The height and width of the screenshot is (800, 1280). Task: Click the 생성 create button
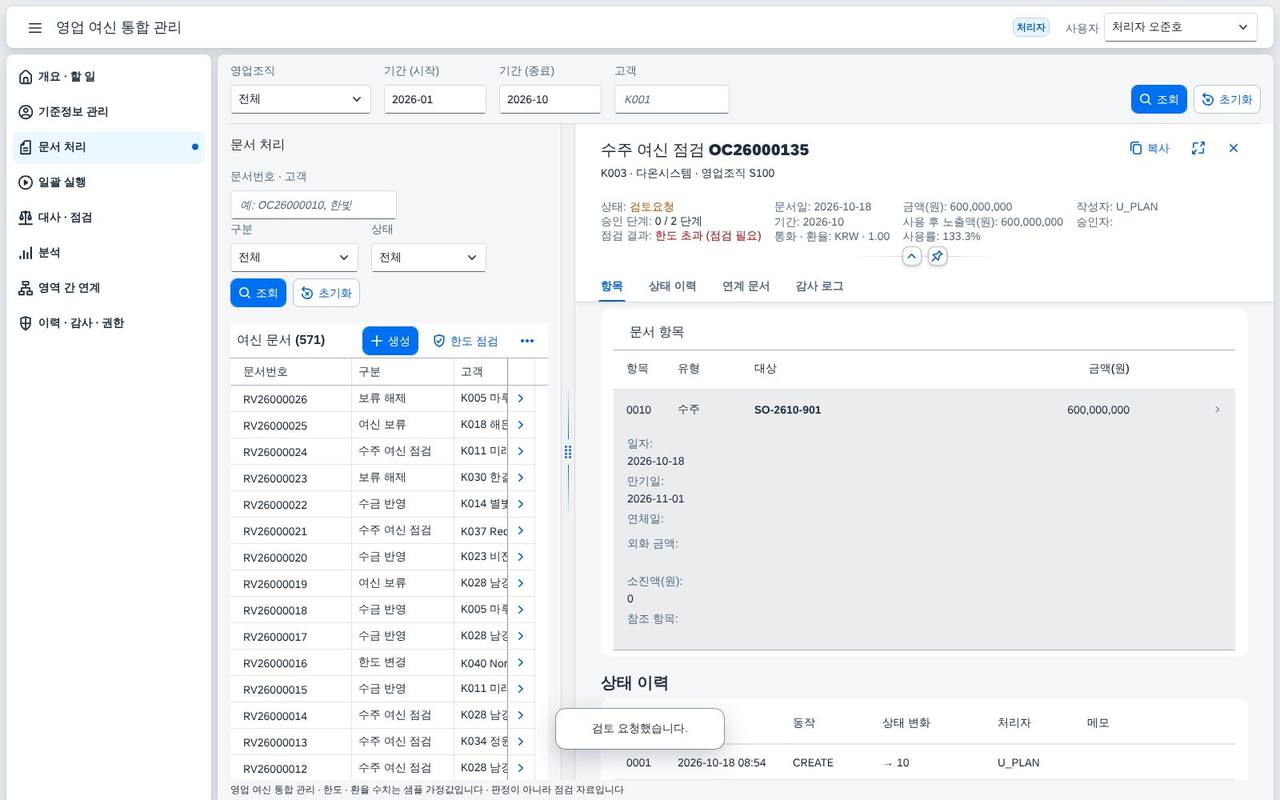(x=390, y=341)
